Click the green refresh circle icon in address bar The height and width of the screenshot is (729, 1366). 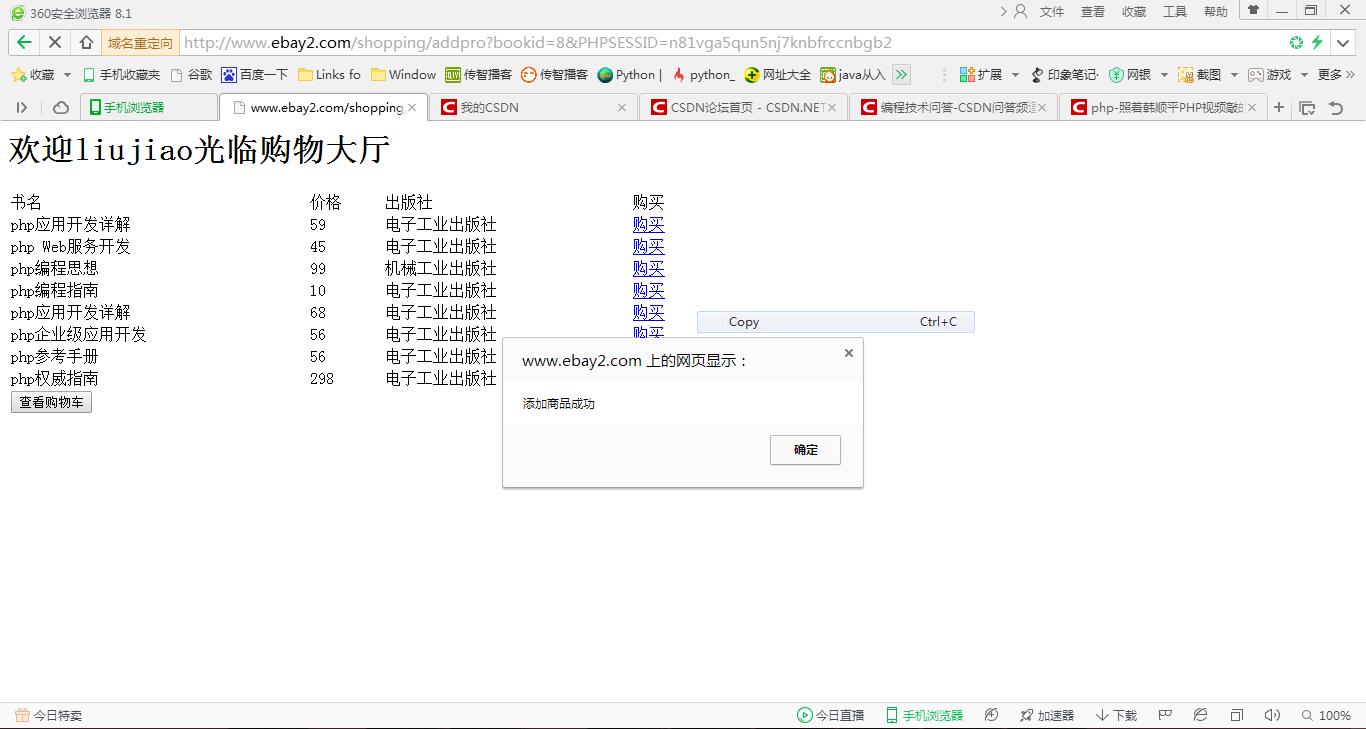1296,42
